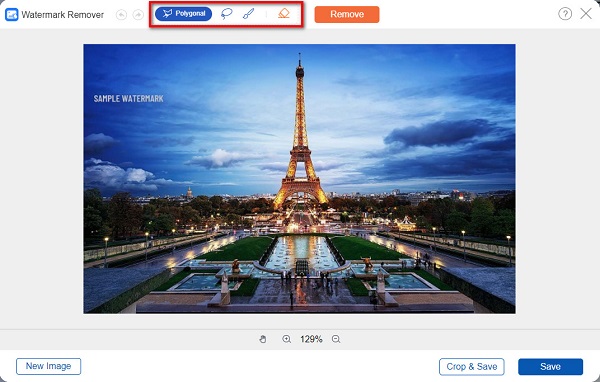600x382 pixels.
Task: Select the Brush selection tool
Action: (x=248, y=14)
